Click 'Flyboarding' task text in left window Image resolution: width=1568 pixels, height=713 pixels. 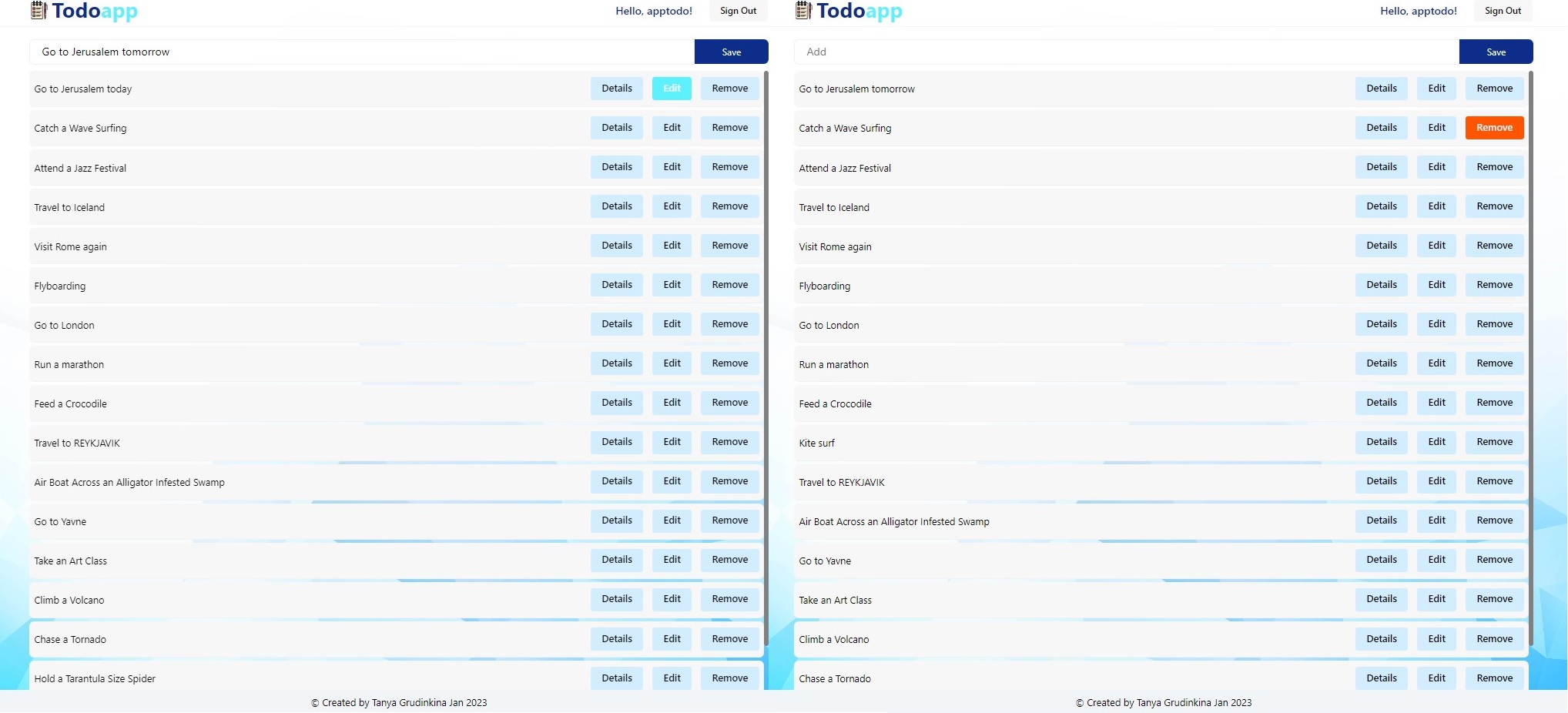(60, 286)
